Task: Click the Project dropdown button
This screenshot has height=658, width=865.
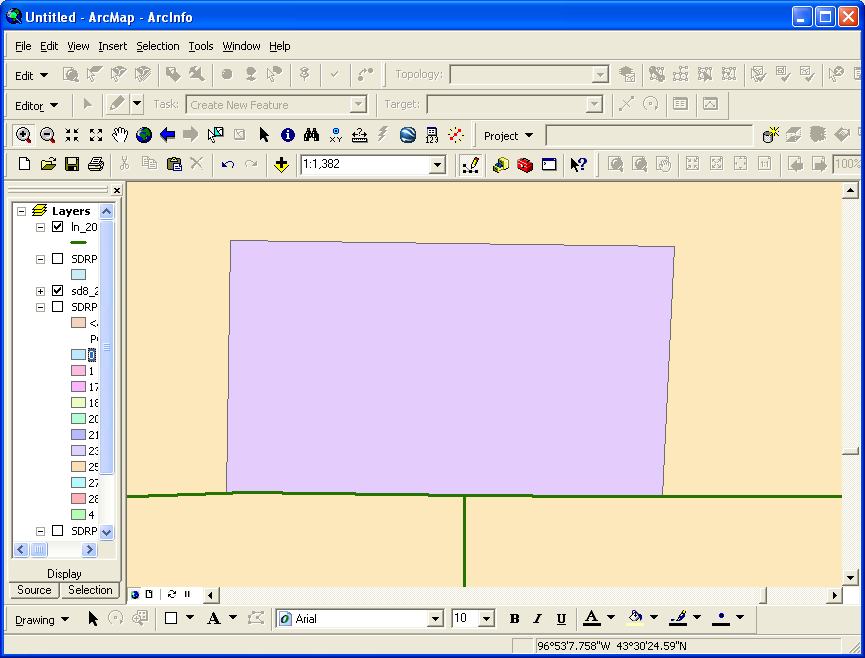Action: pos(509,136)
